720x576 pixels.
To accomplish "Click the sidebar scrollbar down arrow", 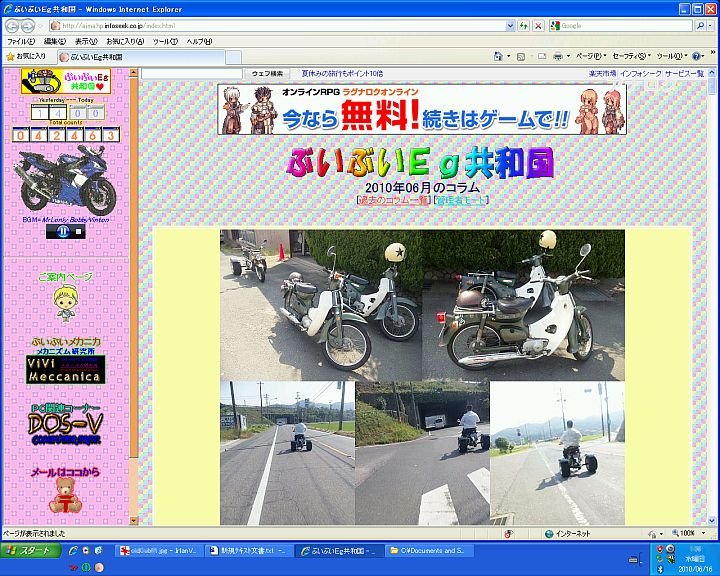I will (134, 521).
